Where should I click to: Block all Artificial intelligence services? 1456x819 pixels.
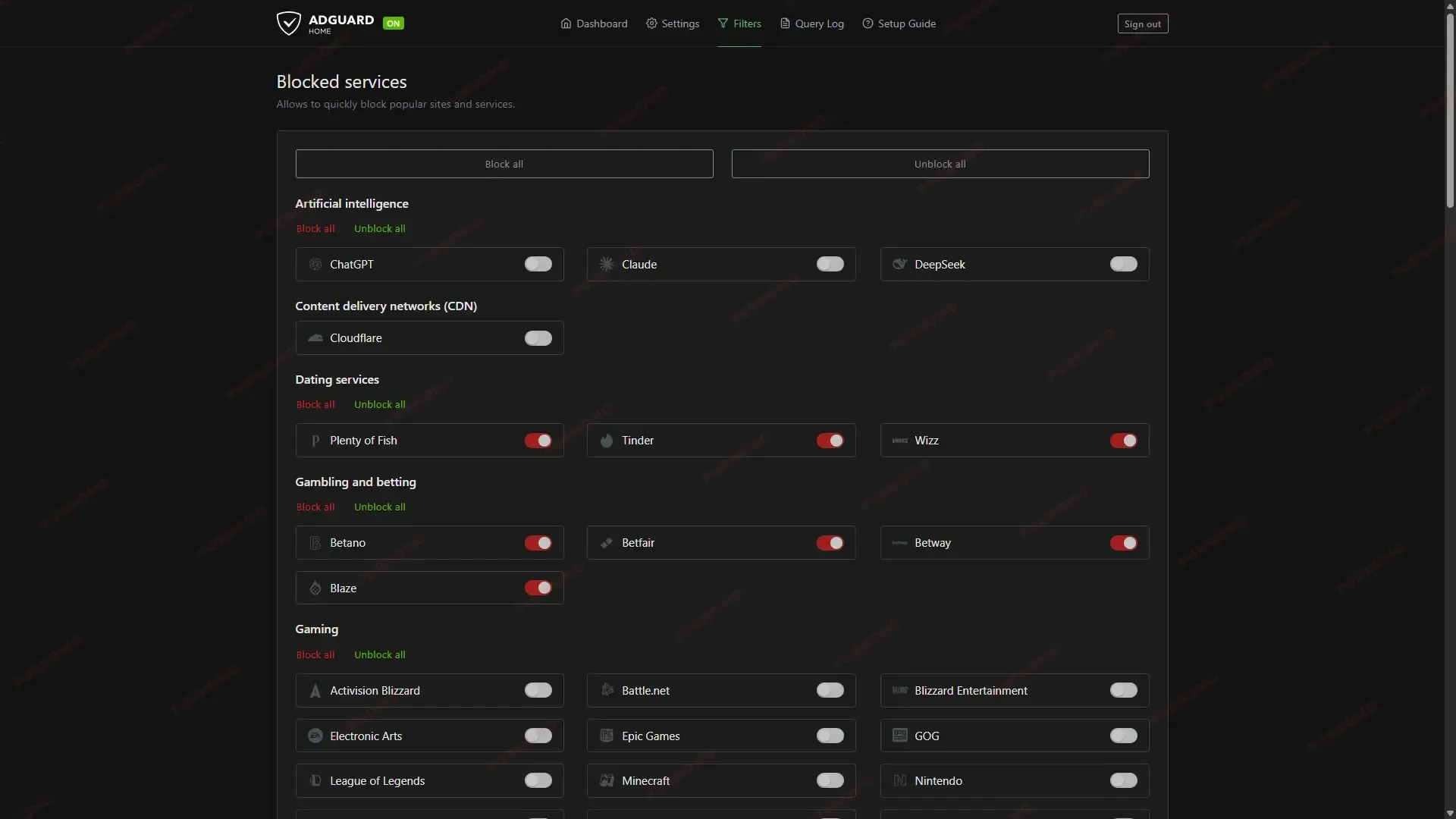click(315, 228)
